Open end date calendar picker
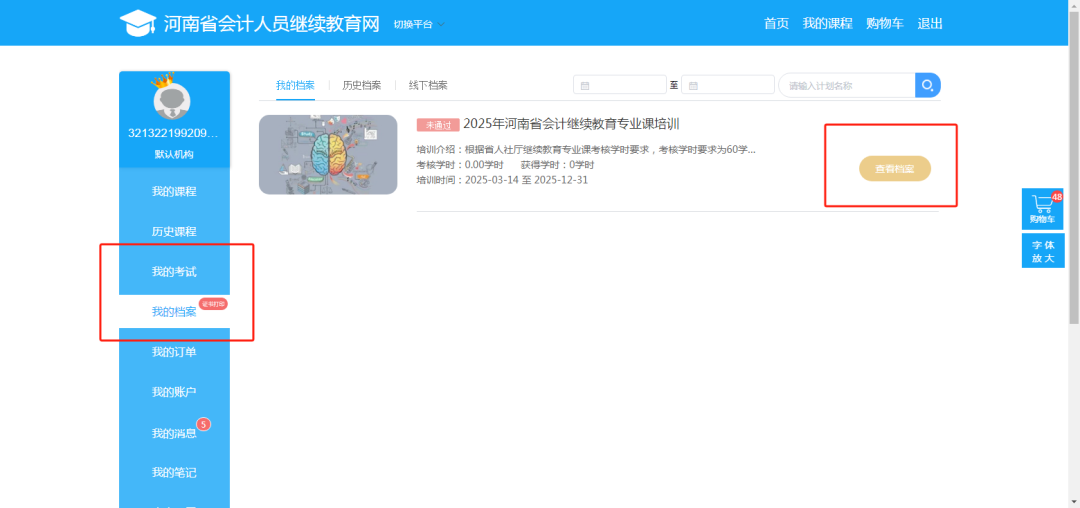 (x=728, y=86)
